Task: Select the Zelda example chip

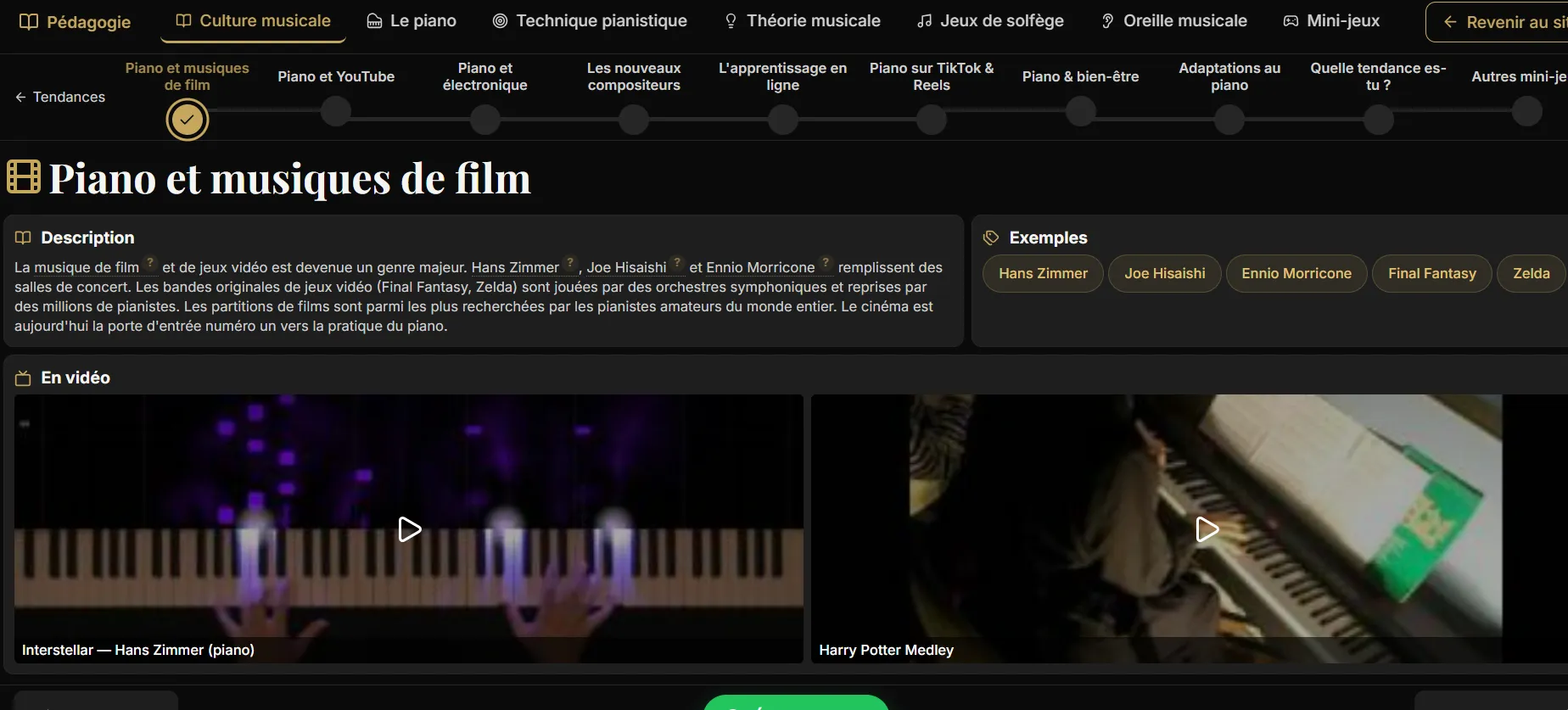Action: point(1532,273)
